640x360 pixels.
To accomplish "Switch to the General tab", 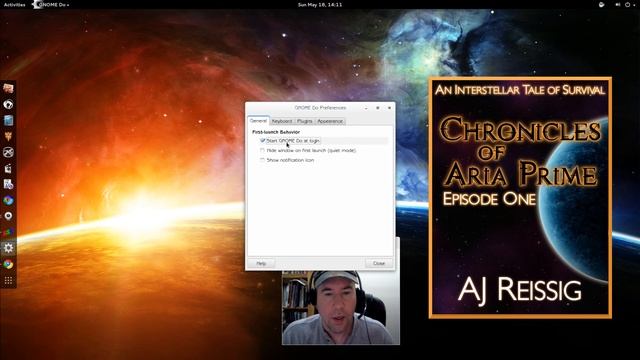I will (258, 121).
